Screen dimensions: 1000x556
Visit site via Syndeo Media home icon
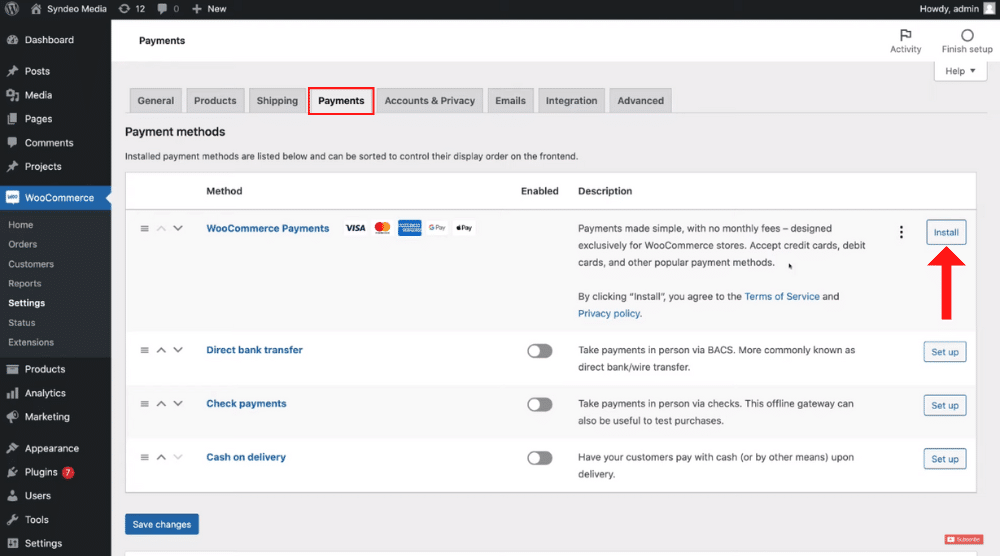(36, 9)
